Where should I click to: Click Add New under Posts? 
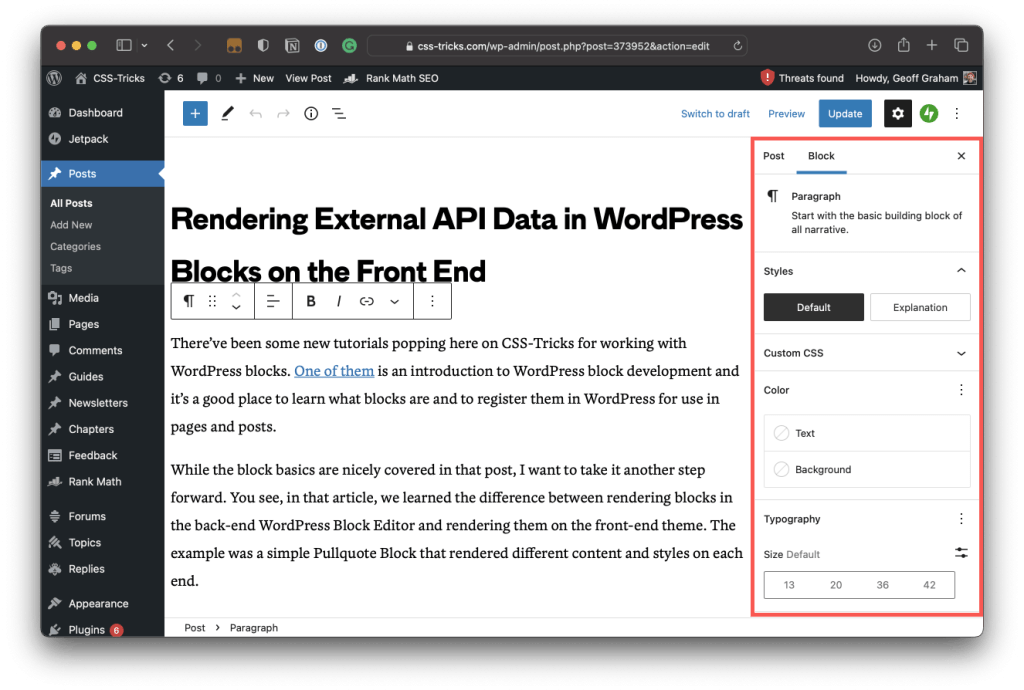pos(71,225)
